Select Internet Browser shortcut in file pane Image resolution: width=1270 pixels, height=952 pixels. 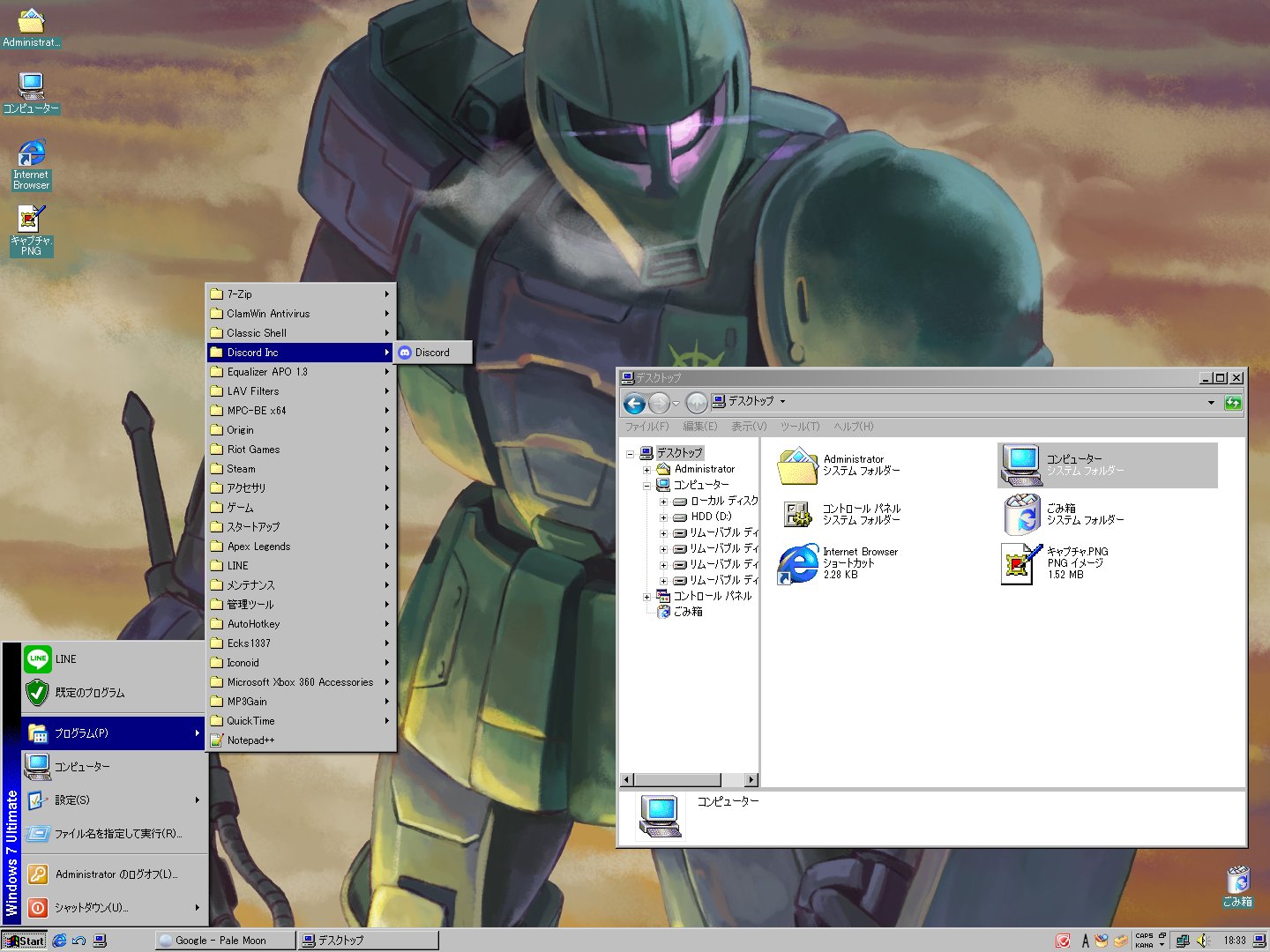[x=837, y=563]
